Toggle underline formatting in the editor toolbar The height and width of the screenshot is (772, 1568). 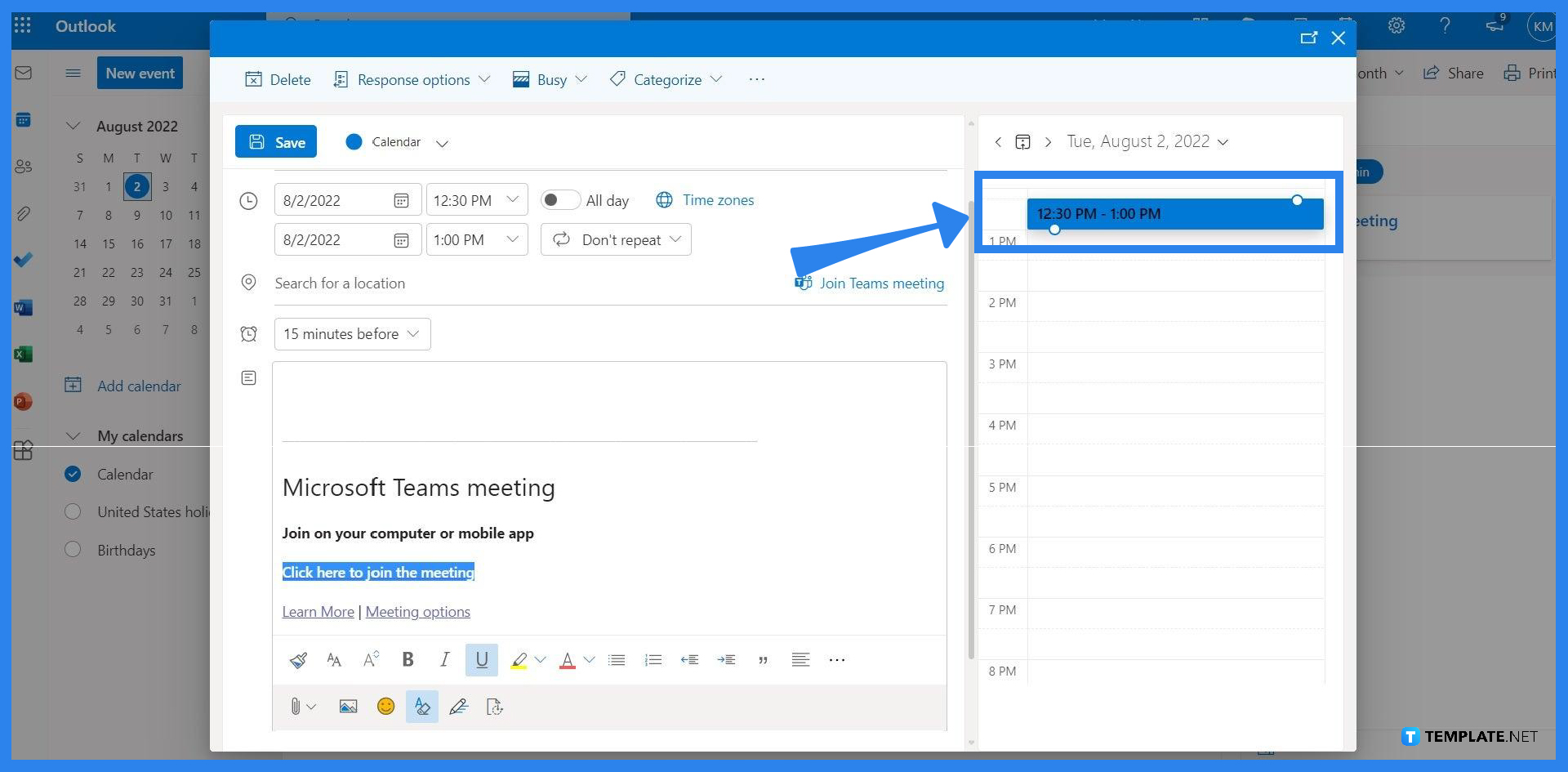click(x=481, y=659)
